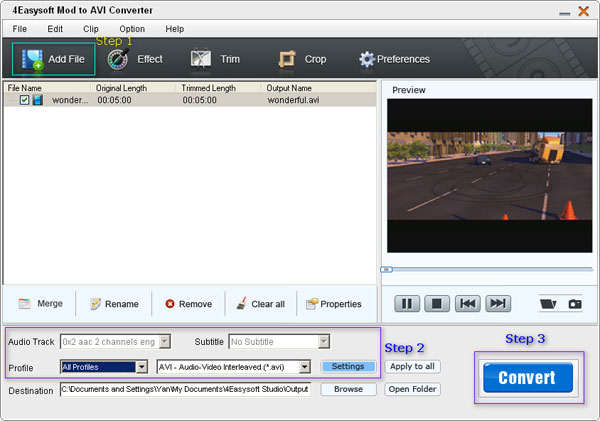Image resolution: width=600 pixels, height=421 pixels.
Task: Open the Help menu
Action: 174,29
